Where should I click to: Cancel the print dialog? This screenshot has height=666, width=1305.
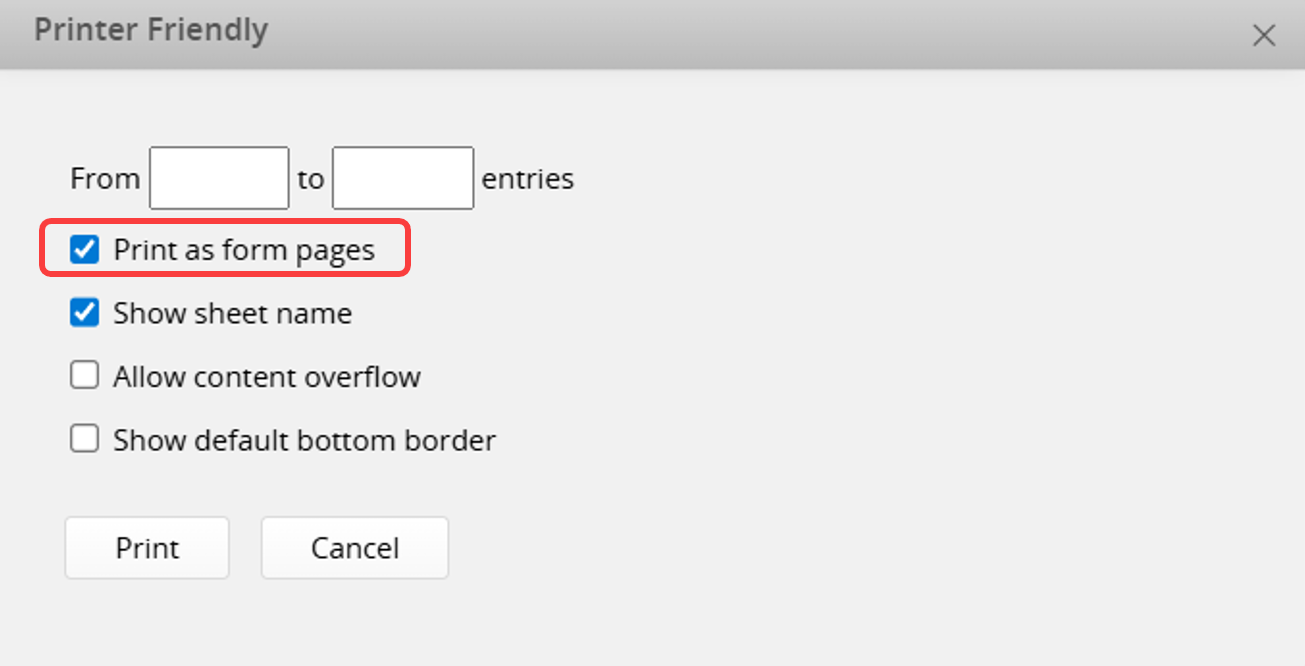(354, 548)
